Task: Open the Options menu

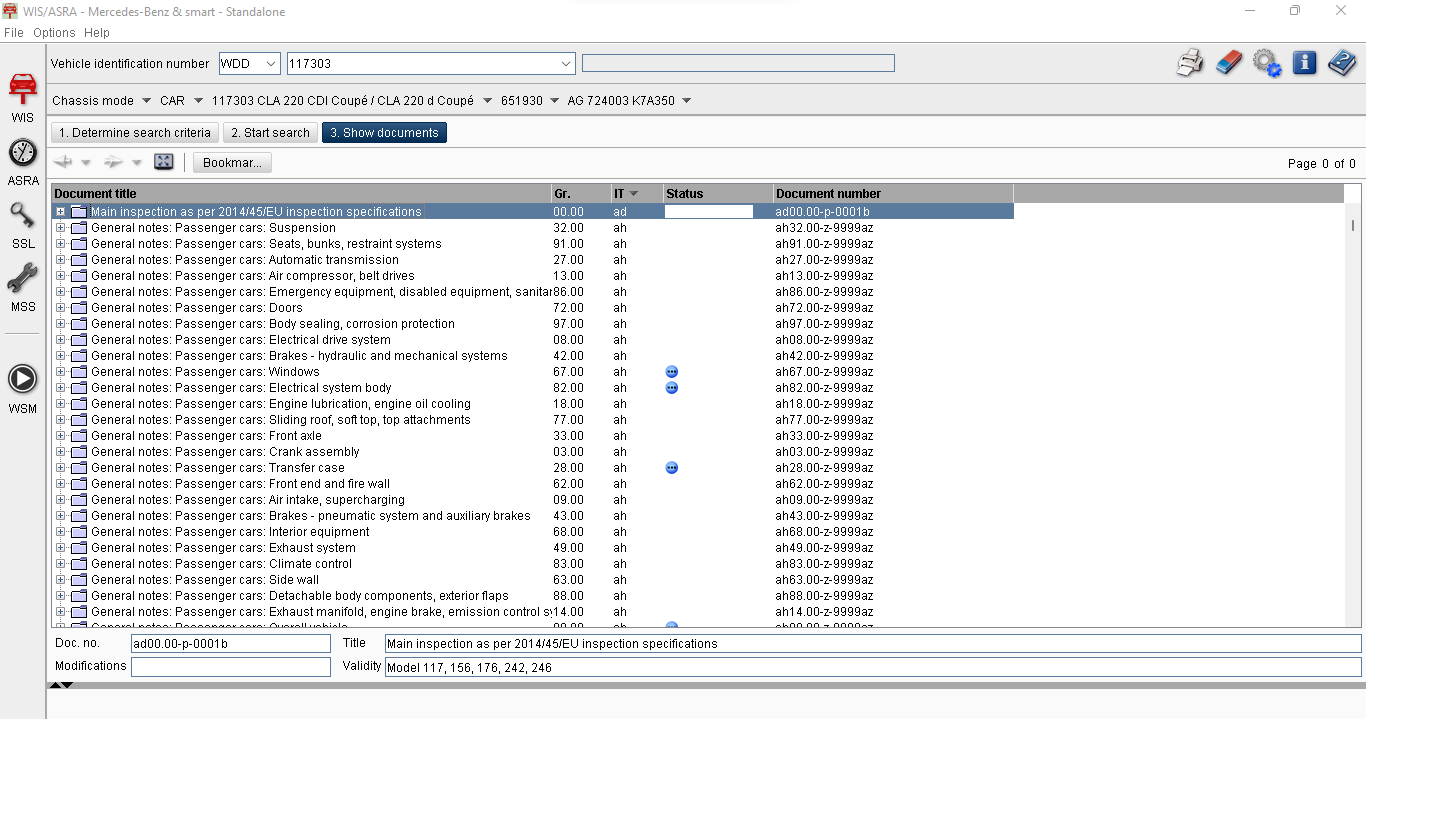Action: 54,33
